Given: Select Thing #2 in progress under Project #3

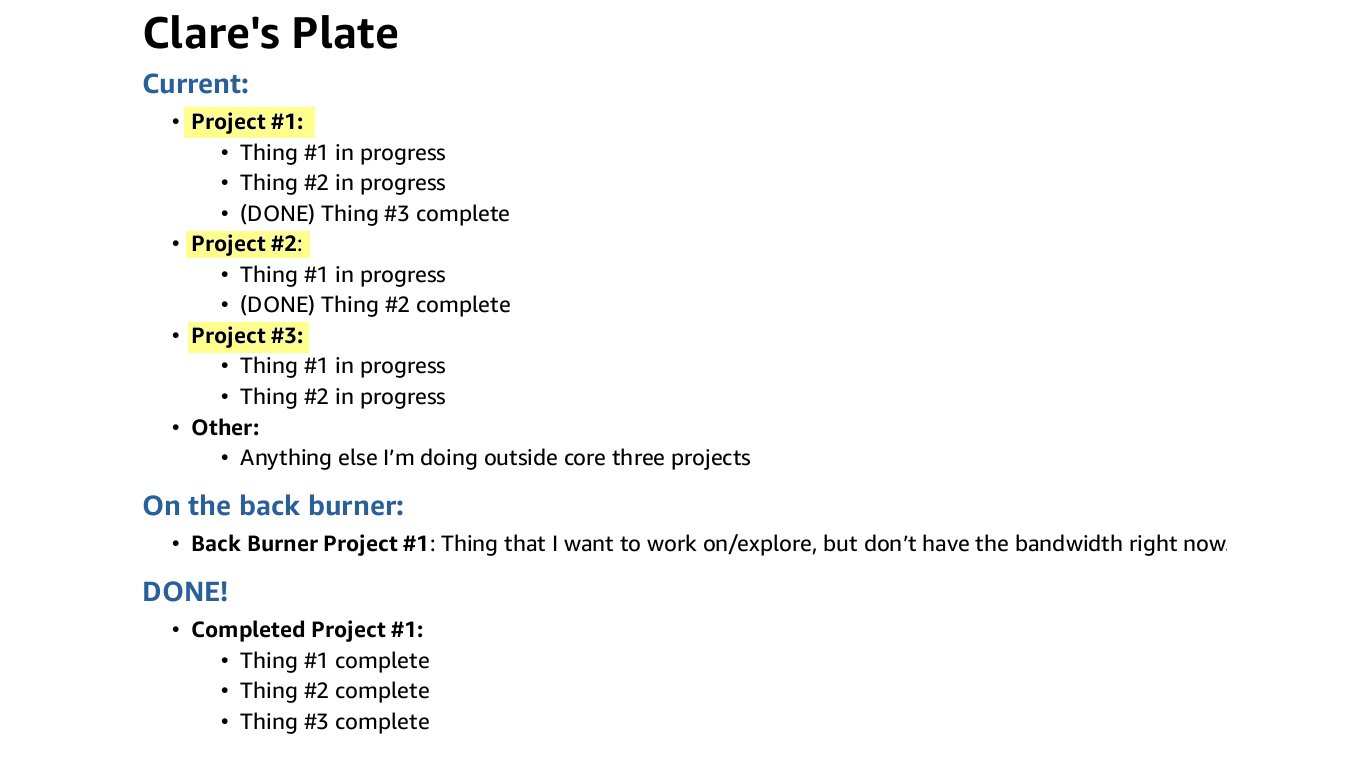Looking at the screenshot, I should pyautogui.click(x=342, y=397).
